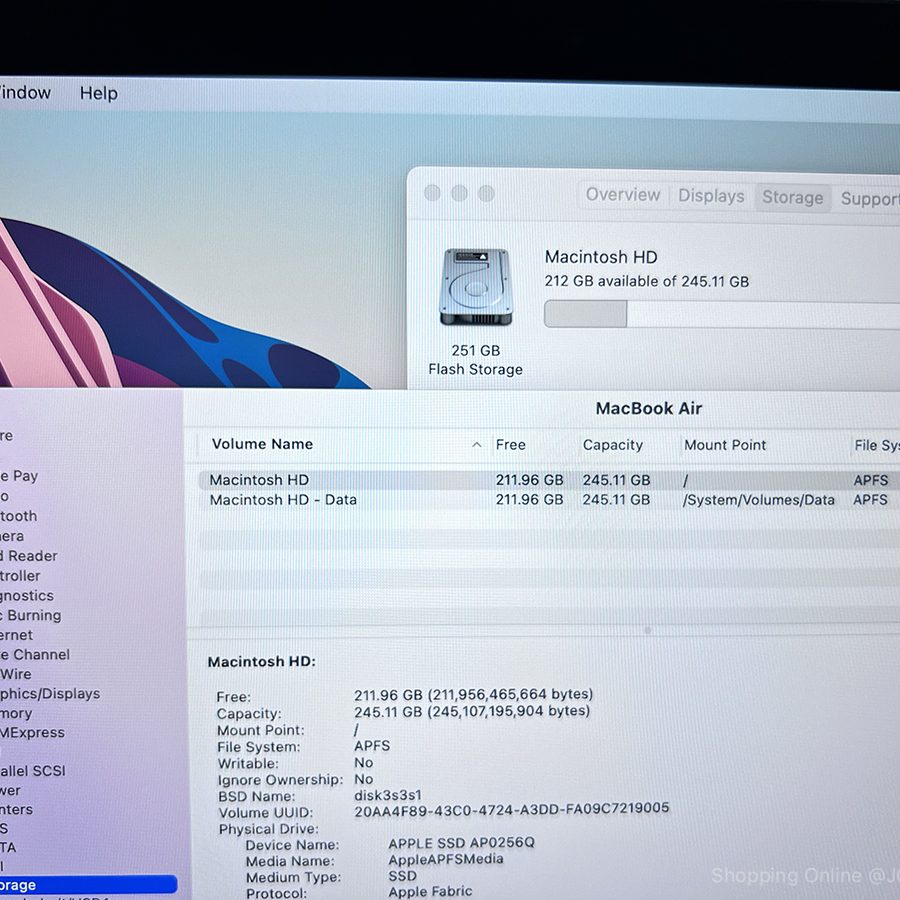Screen dimensions: 900x900
Task: Click the Volume UUID value 20AA4F89-43C0-4724-A3DD-FA09C7219005
Action: click(x=511, y=810)
